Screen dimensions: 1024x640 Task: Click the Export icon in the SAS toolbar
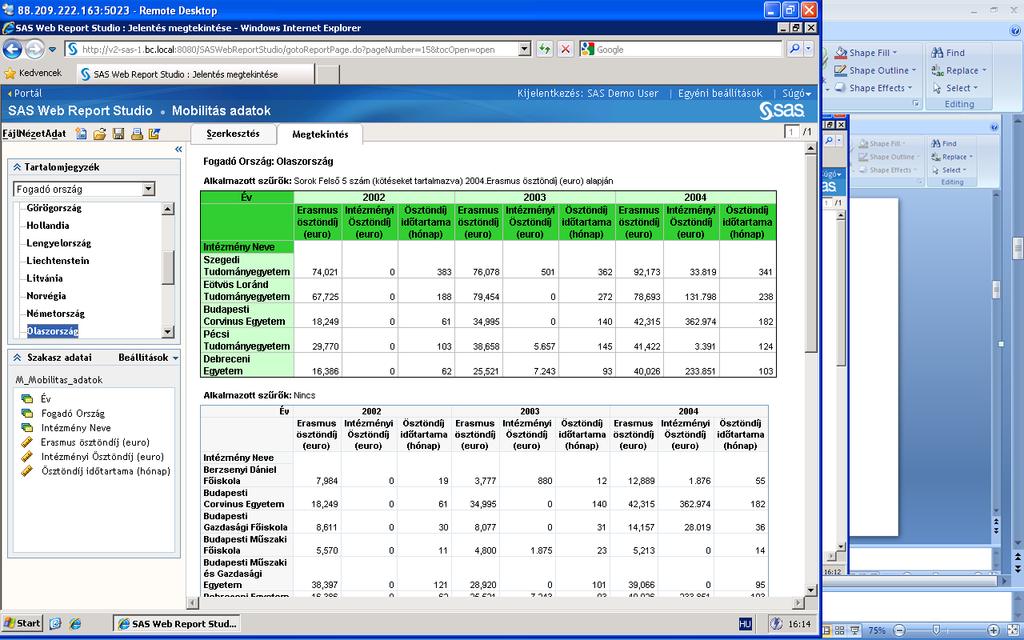154,134
